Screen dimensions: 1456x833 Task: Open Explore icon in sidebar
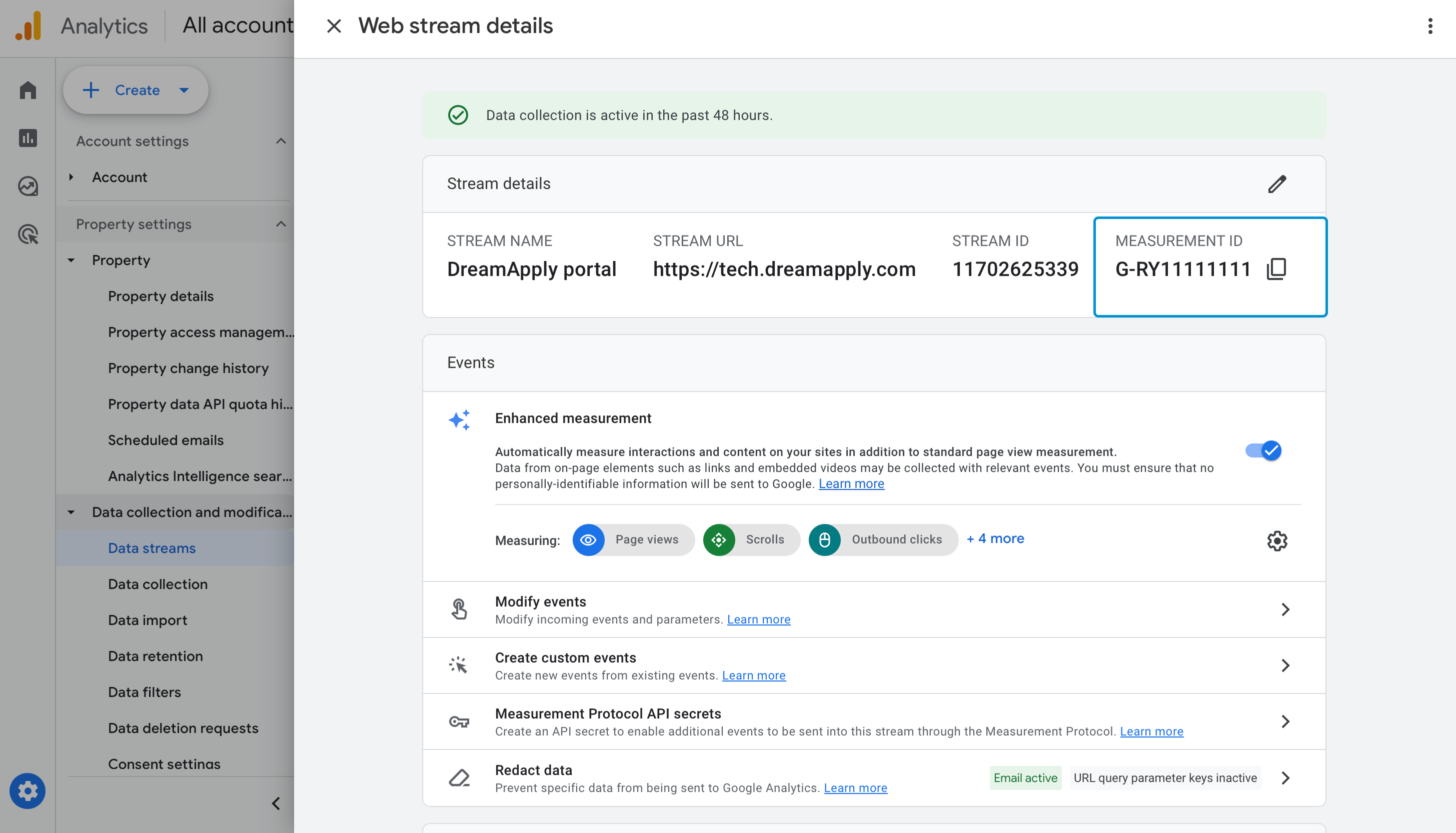click(28, 186)
